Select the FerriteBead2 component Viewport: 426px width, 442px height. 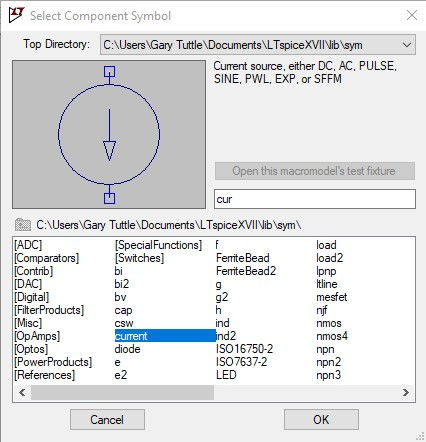coord(246,271)
